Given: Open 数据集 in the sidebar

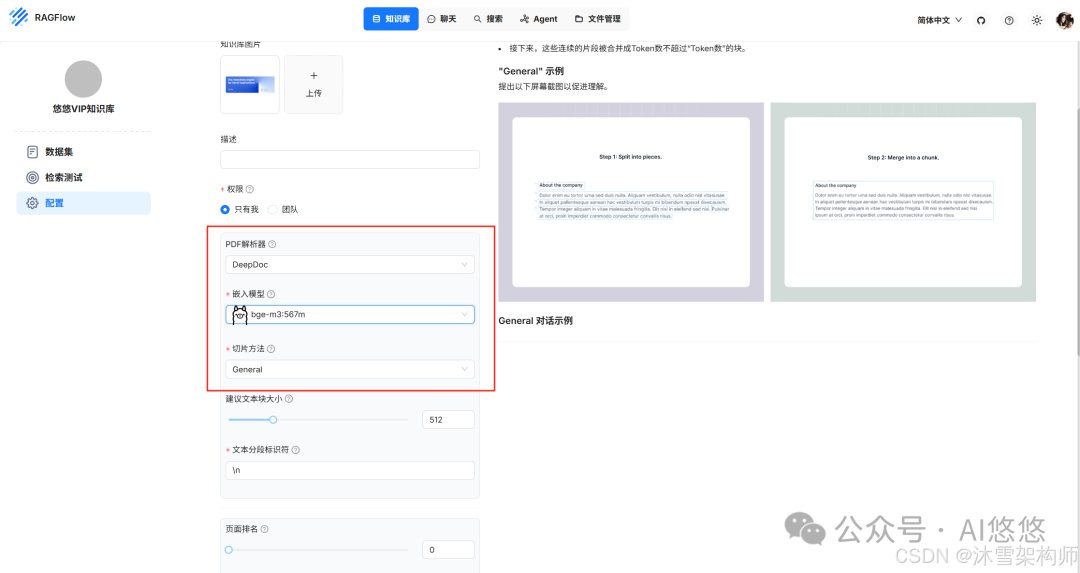Looking at the screenshot, I should (x=83, y=152).
